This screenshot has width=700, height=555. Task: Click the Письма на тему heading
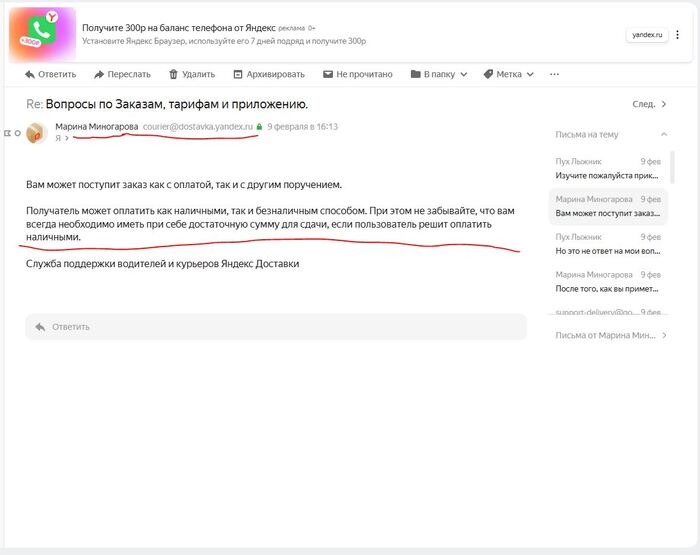587,134
